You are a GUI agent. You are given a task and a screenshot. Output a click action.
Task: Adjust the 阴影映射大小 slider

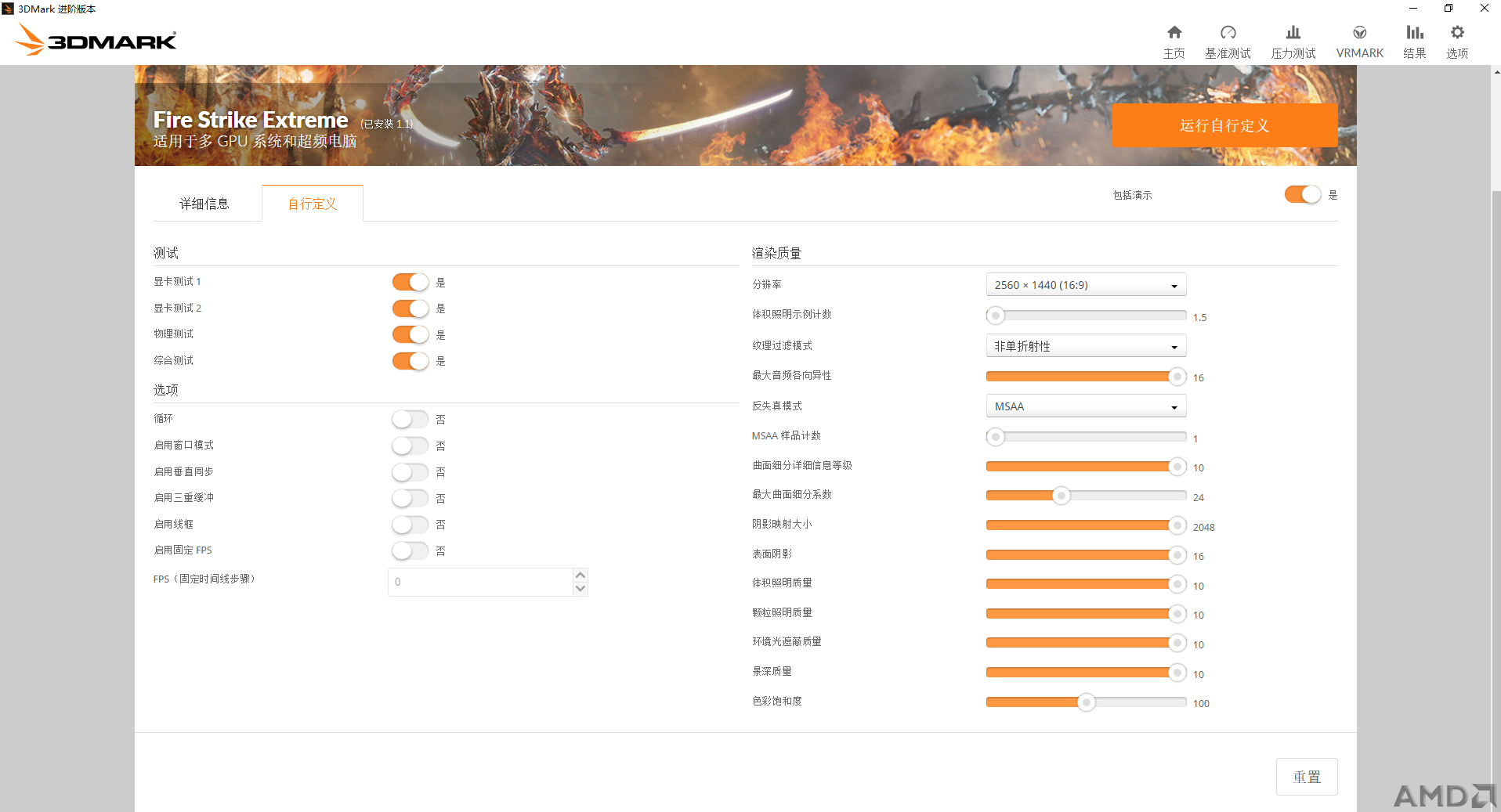(1086, 525)
